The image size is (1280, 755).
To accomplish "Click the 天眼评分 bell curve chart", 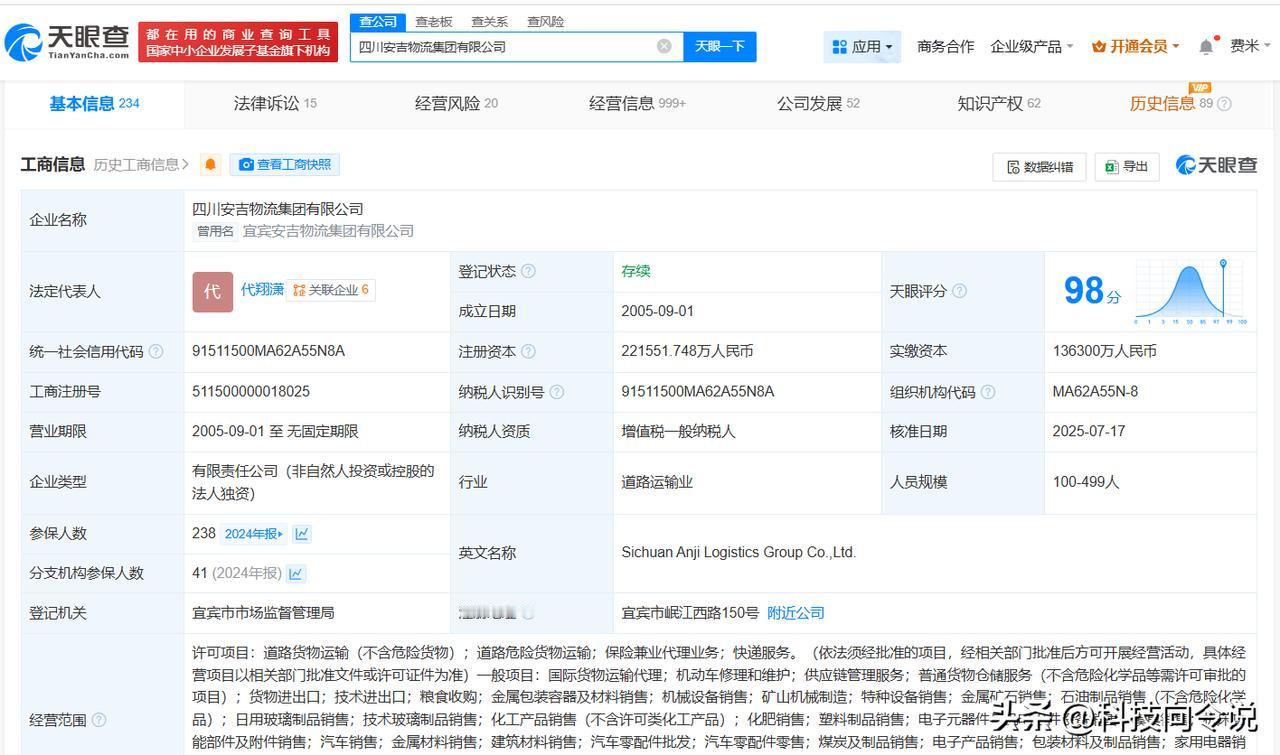I will pos(1189,292).
